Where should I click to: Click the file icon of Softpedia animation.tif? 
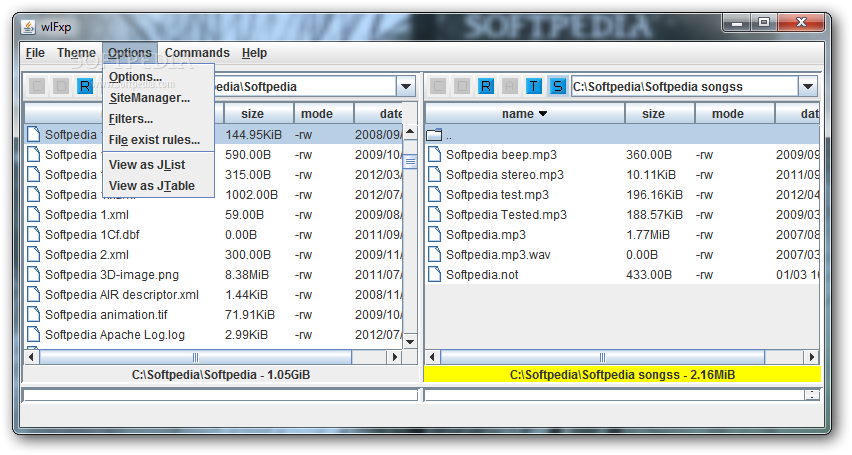34,315
